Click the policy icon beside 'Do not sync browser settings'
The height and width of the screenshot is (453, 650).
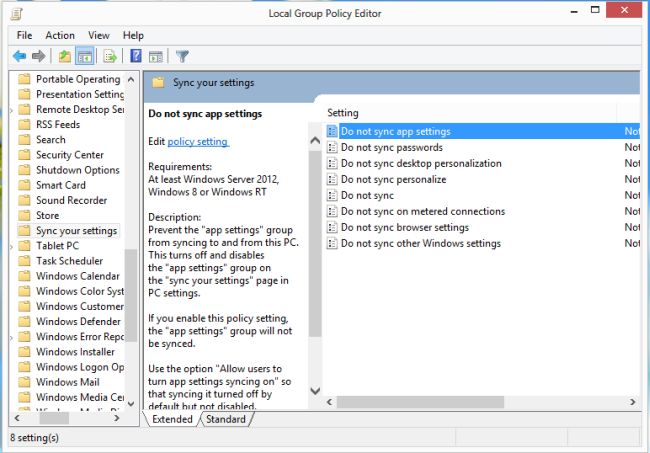point(332,228)
